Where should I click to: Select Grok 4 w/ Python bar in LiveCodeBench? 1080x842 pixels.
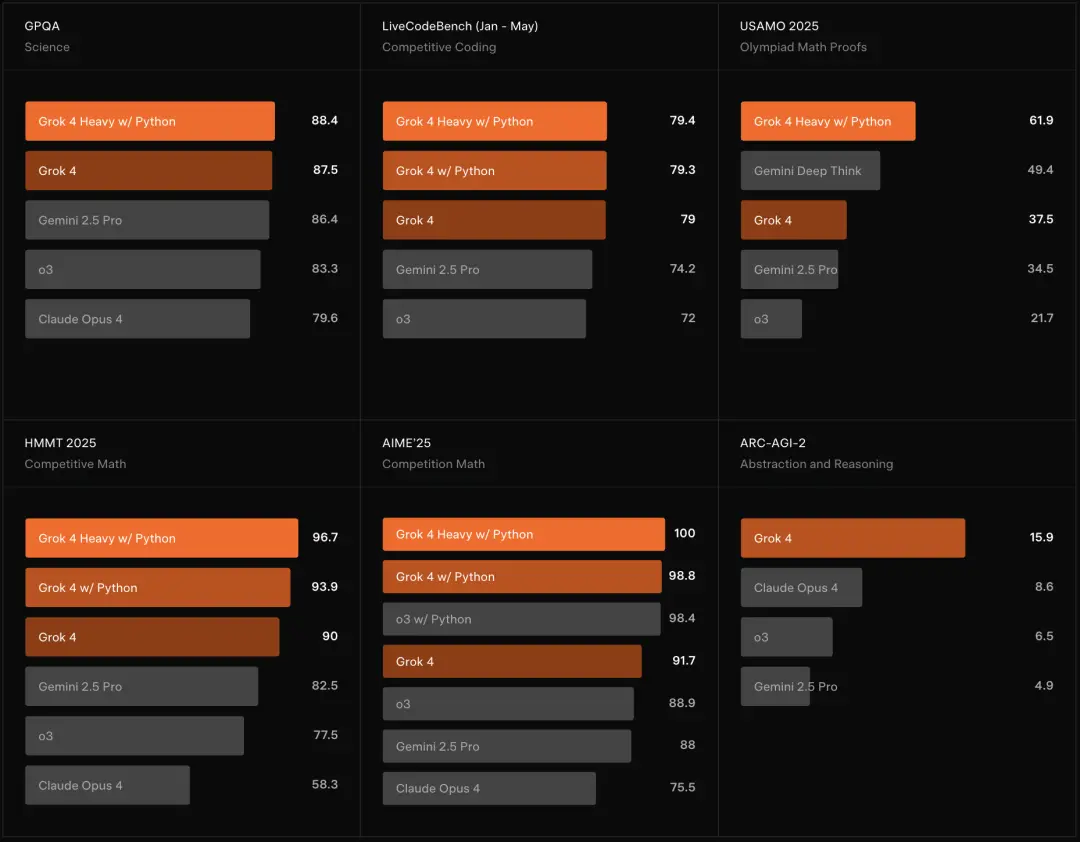point(494,171)
